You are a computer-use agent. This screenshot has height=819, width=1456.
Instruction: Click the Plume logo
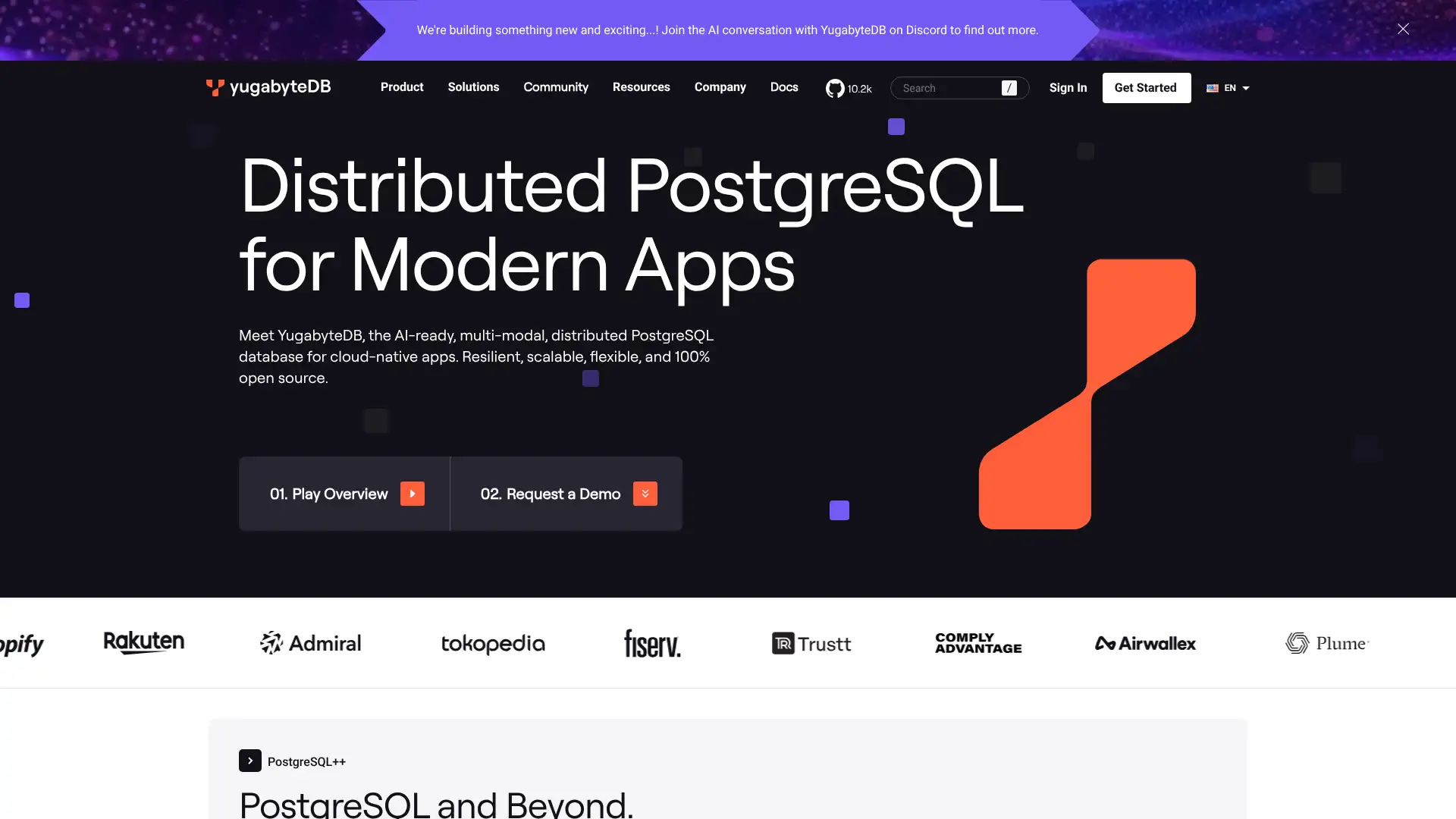coord(1327,643)
